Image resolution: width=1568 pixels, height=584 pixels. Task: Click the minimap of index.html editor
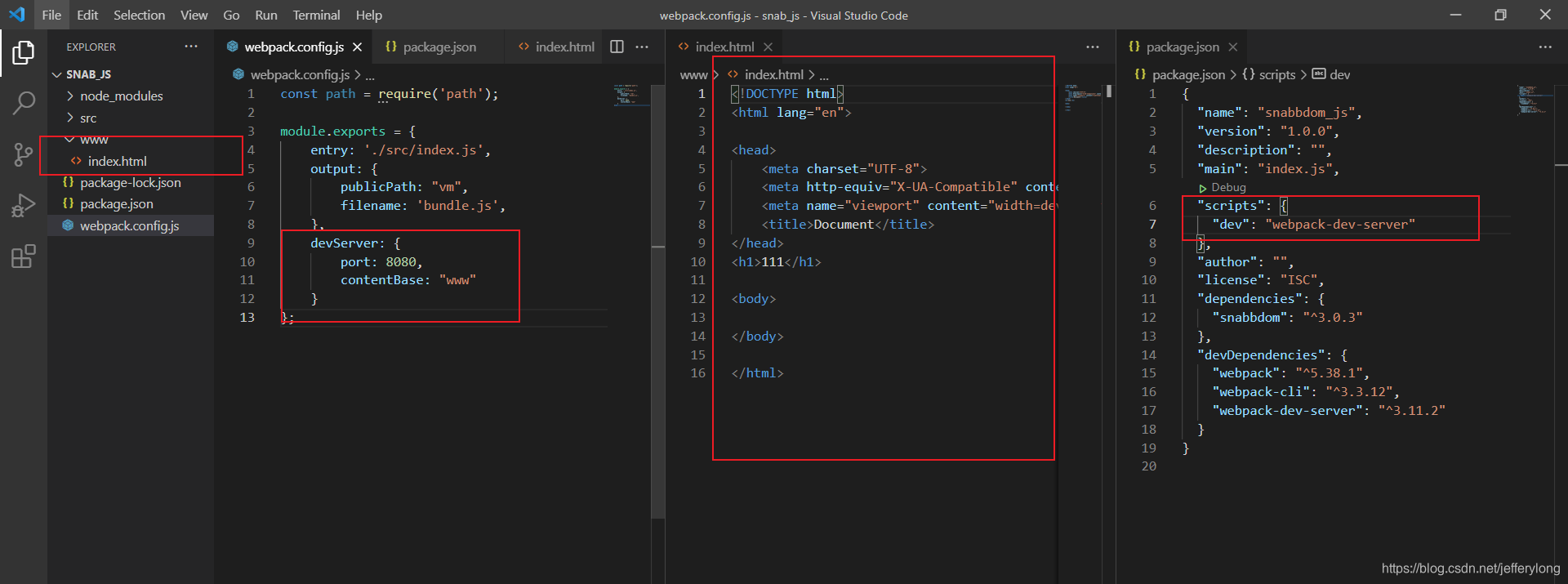point(1083,96)
